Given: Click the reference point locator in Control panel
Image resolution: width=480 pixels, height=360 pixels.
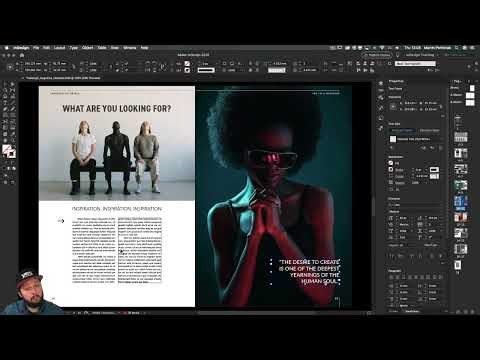Looking at the screenshot, I should (10, 67).
